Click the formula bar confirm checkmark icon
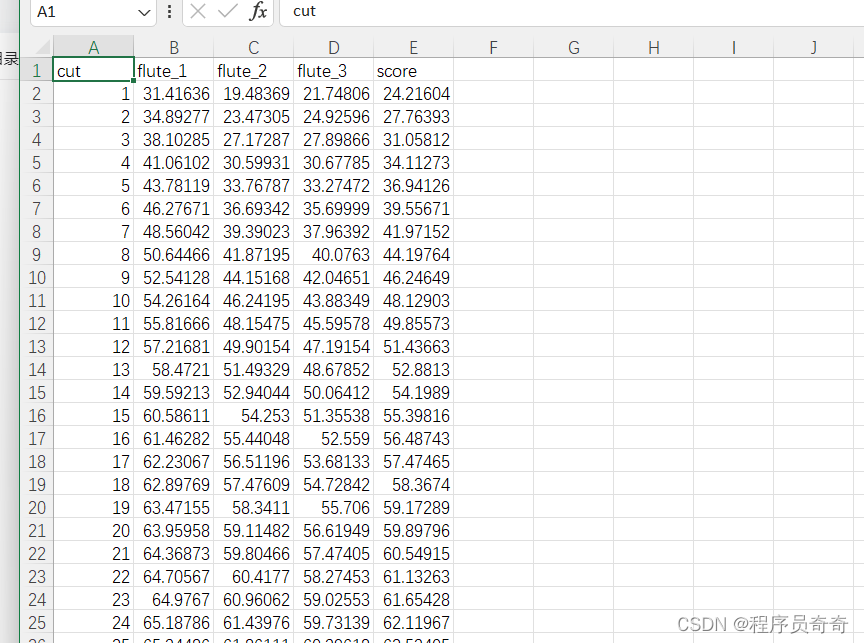The height and width of the screenshot is (643, 864). coord(227,11)
